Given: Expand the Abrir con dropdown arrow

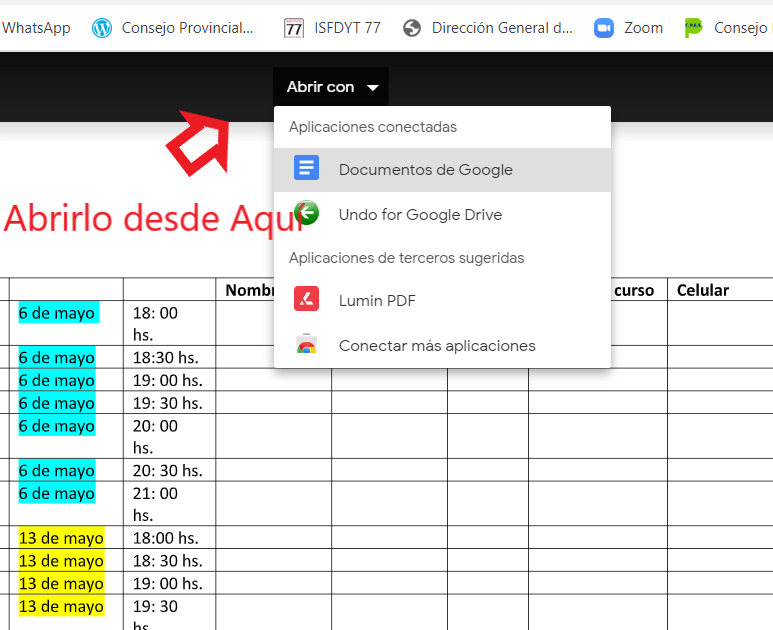Looking at the screenshot, I should pos(373,88).
